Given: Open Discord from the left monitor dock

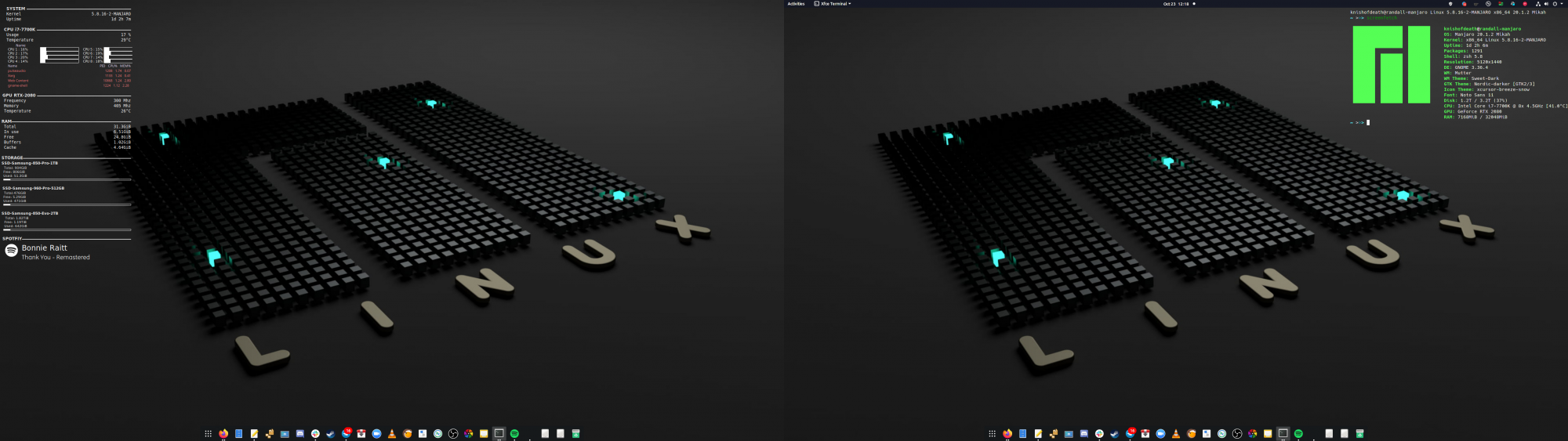Looking at the screenshot, I should [x=299, y=433].
